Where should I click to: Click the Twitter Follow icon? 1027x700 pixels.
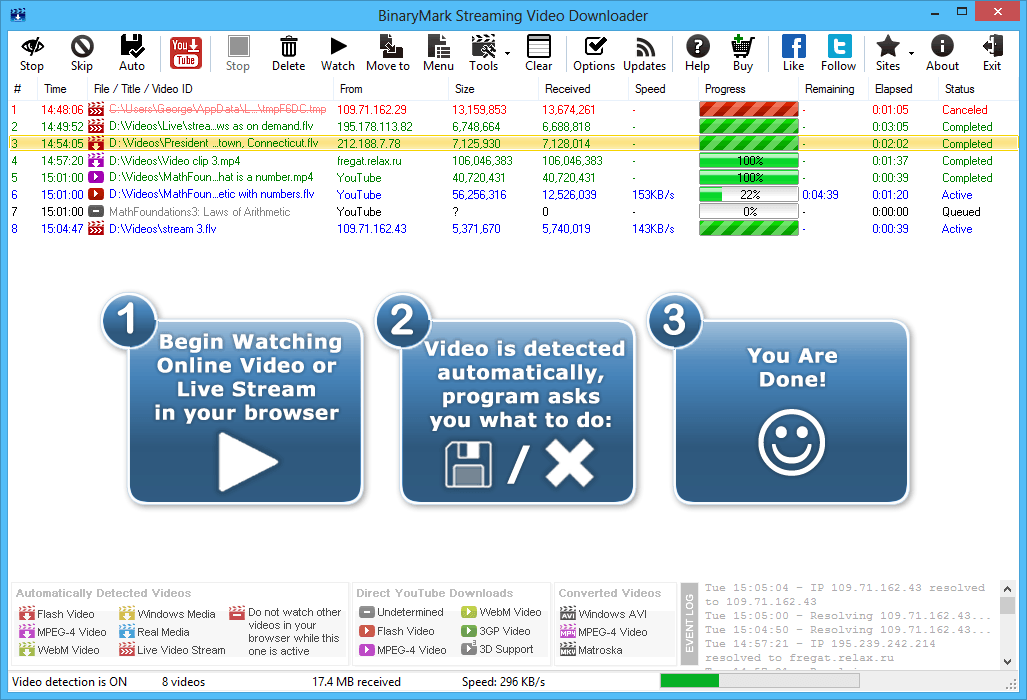coord(839,46)
